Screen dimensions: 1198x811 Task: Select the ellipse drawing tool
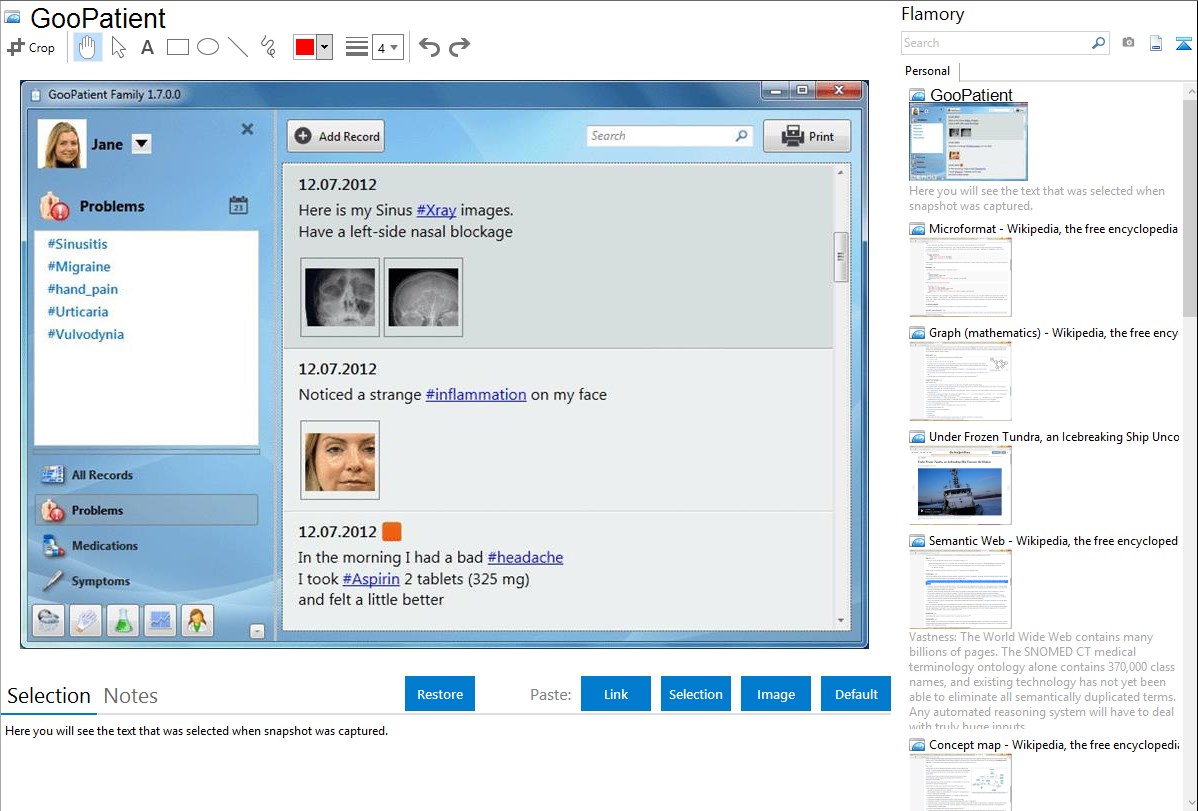pos(208,47)
